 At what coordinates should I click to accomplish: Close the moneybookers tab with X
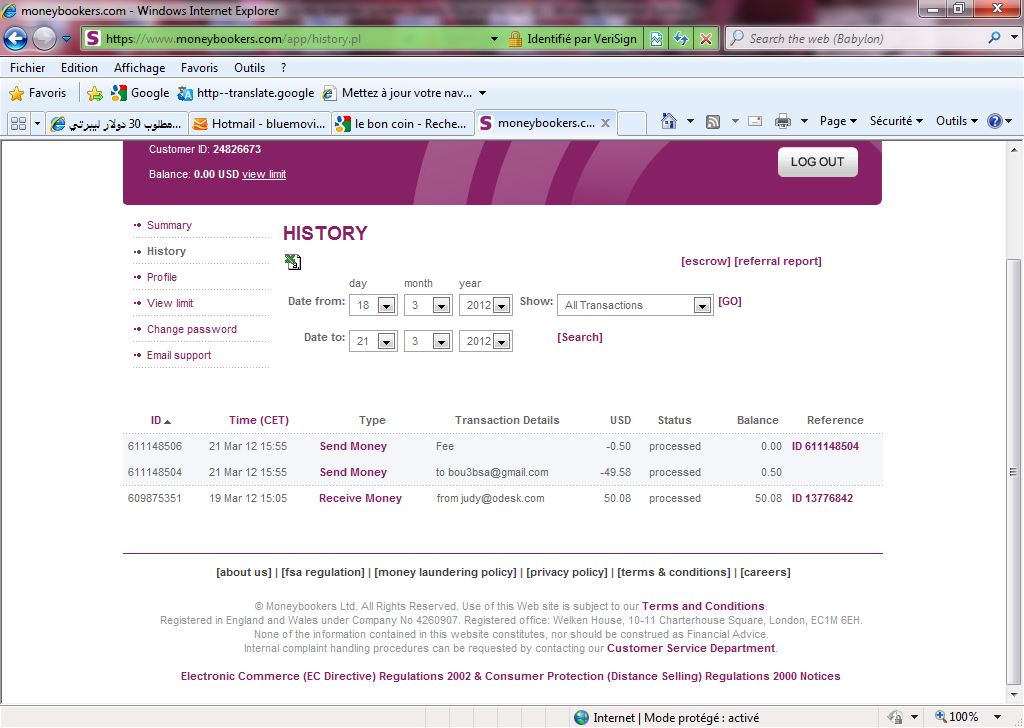pos(605,123)
